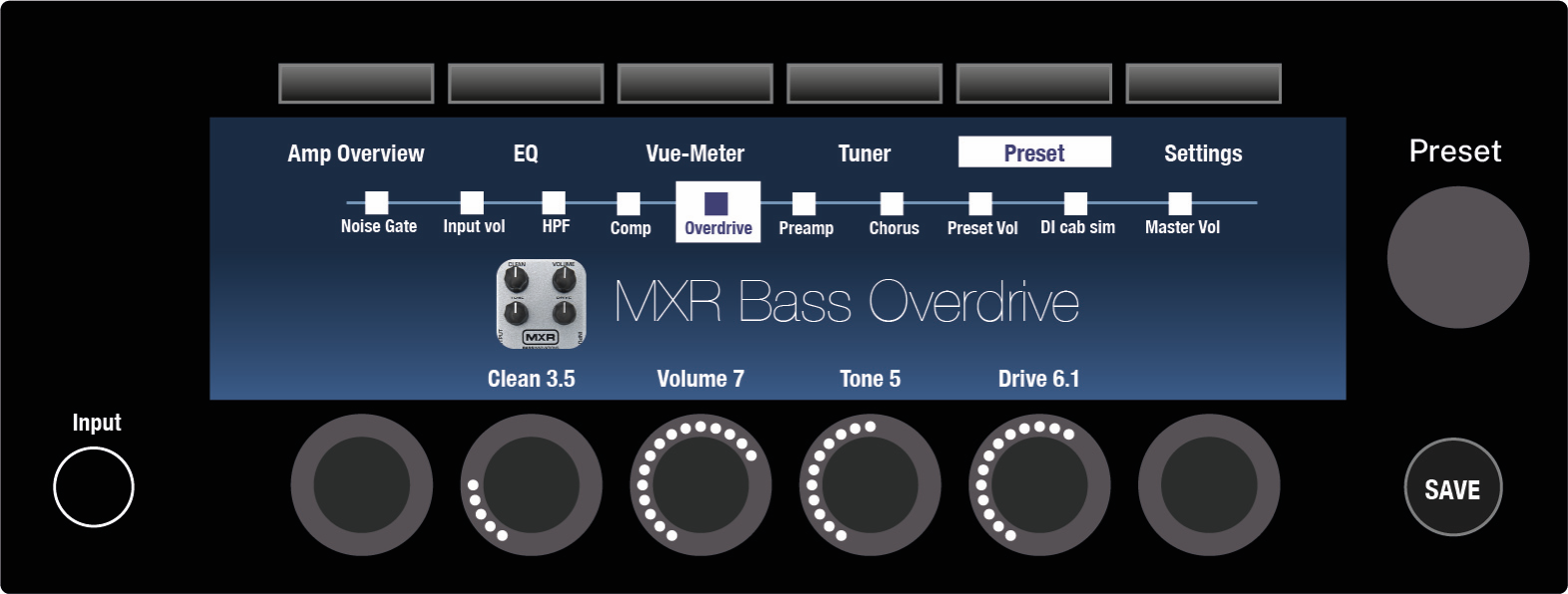
Task: Select the Comp block
Action: (629, 214)
